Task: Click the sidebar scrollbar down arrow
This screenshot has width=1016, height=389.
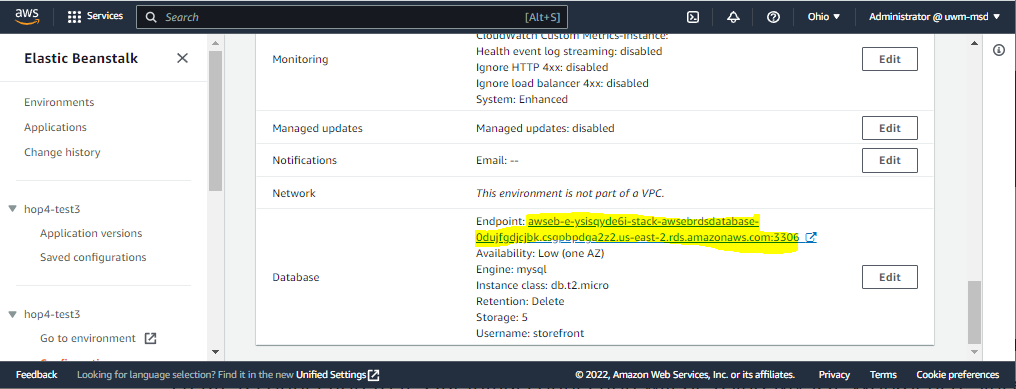Action: click(x=215, y=352)
